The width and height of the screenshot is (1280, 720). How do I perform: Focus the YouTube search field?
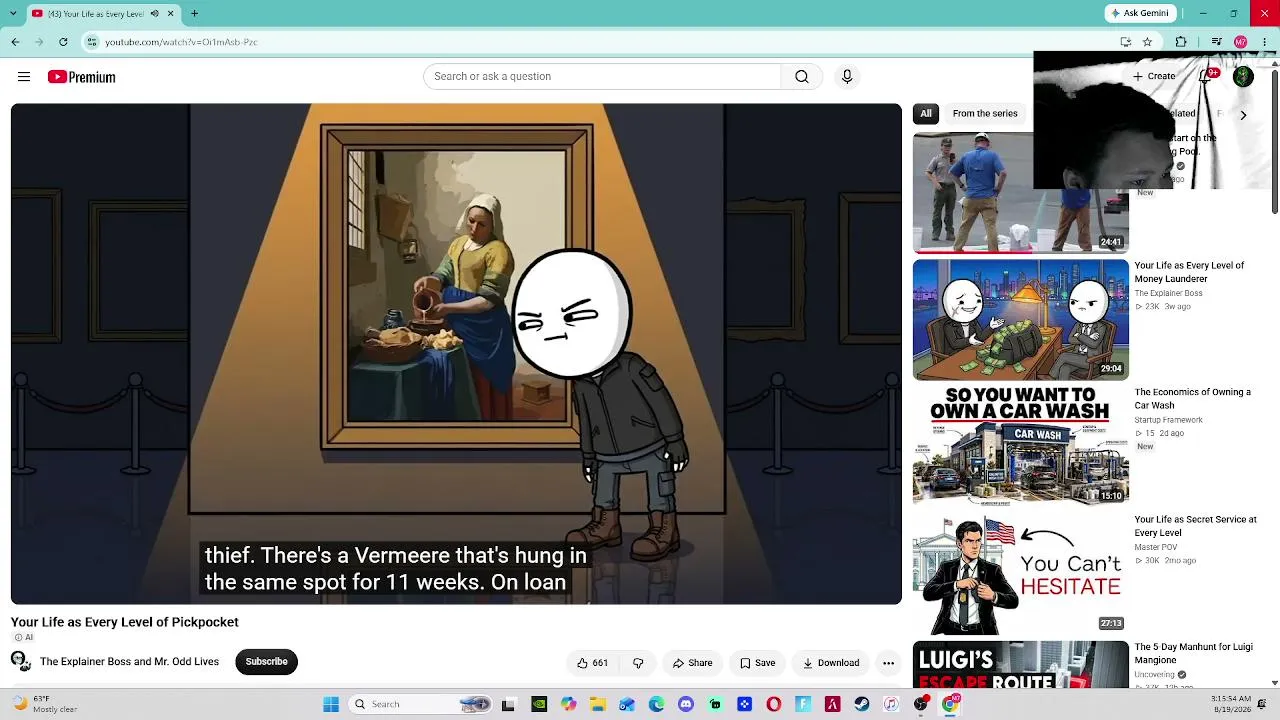(602, 77)
